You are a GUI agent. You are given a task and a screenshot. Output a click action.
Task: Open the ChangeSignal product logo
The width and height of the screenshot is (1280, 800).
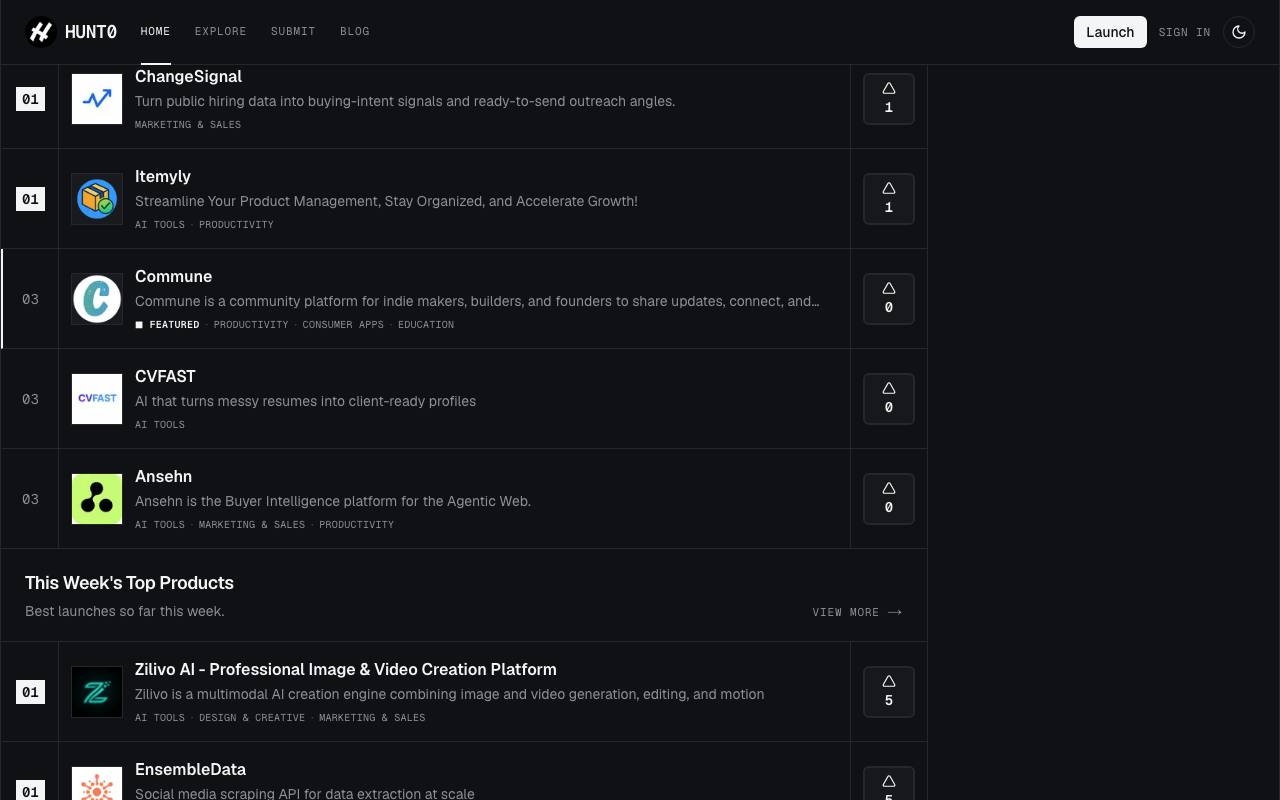point(97,99)
